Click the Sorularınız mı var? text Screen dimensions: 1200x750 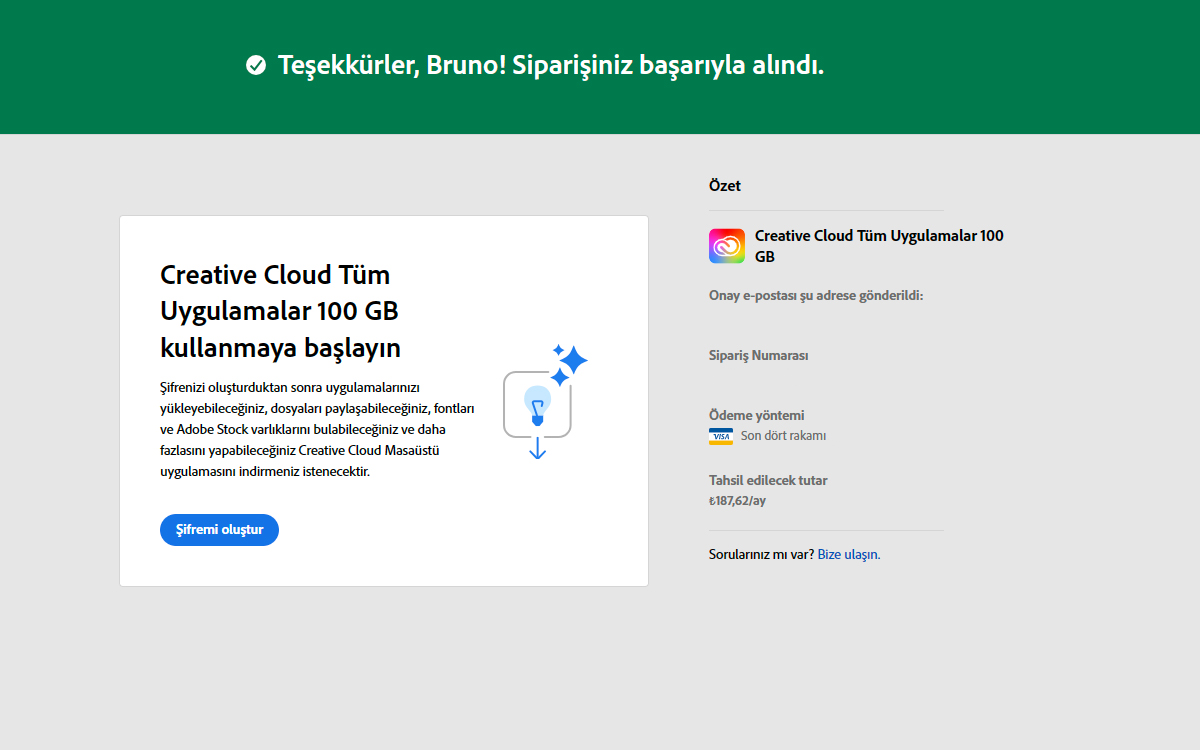point(761,554)
